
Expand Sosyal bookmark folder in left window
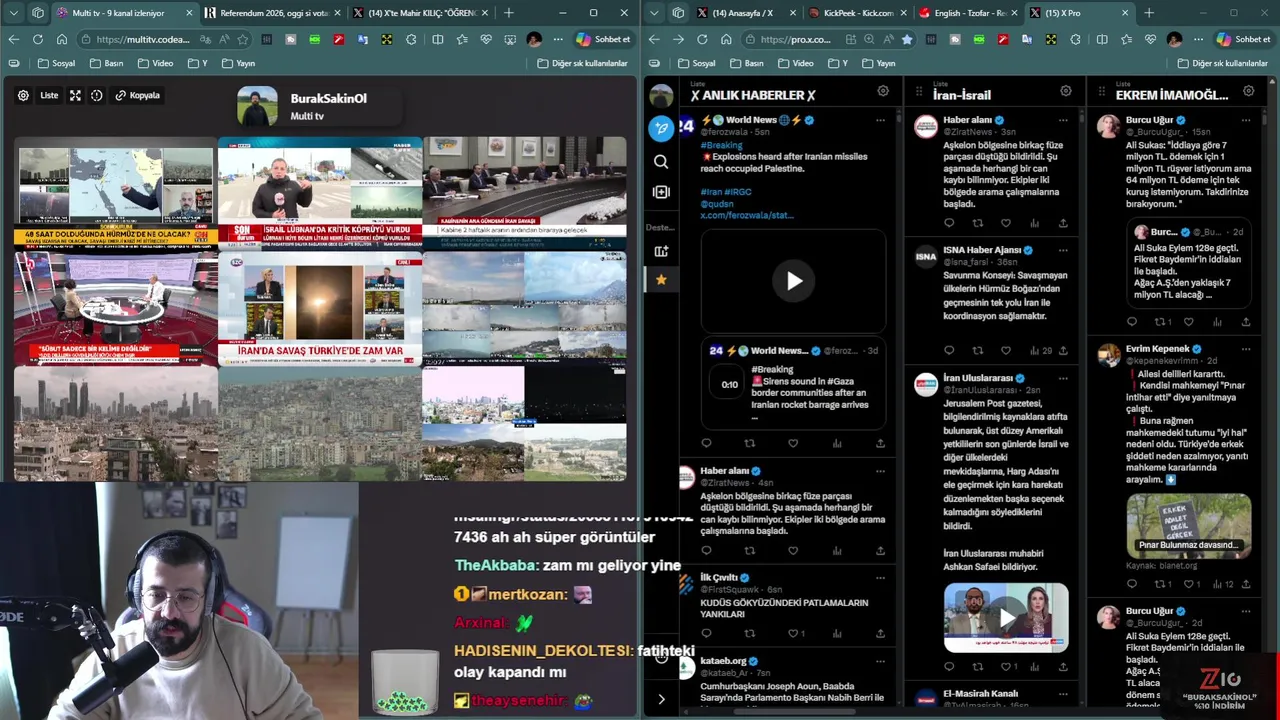(56, 63)
